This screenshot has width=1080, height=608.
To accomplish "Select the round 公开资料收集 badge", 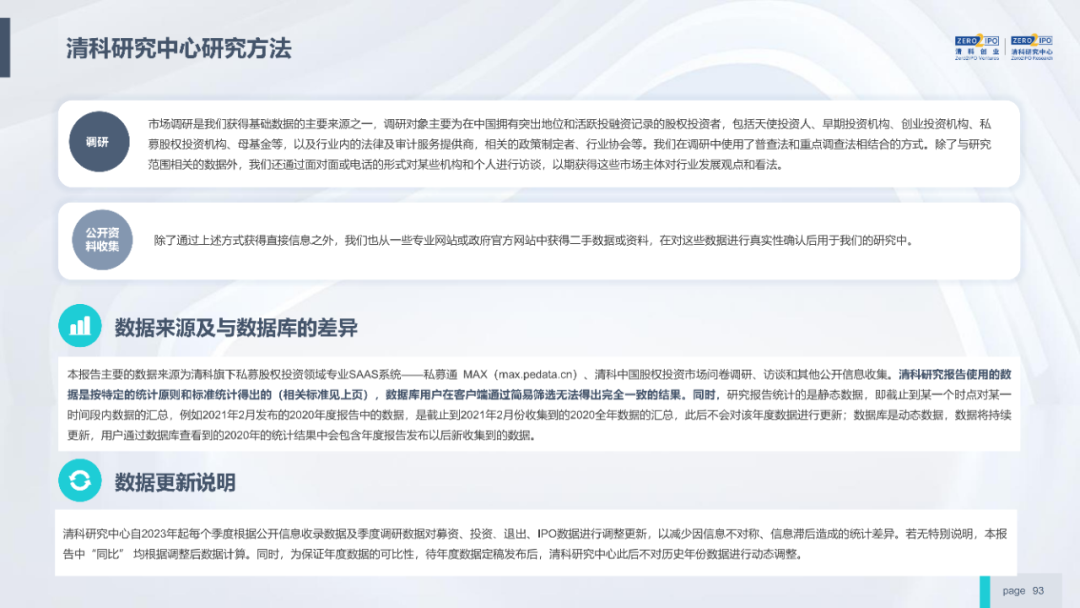I will pos(102,240).
